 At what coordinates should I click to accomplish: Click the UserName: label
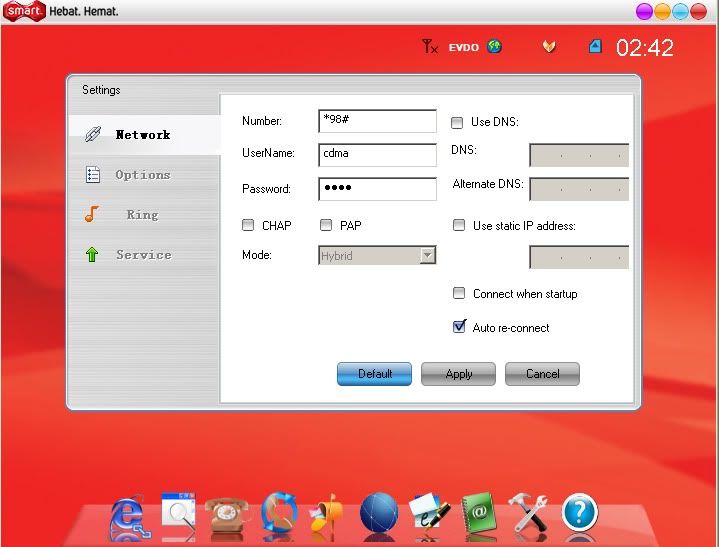268,153
